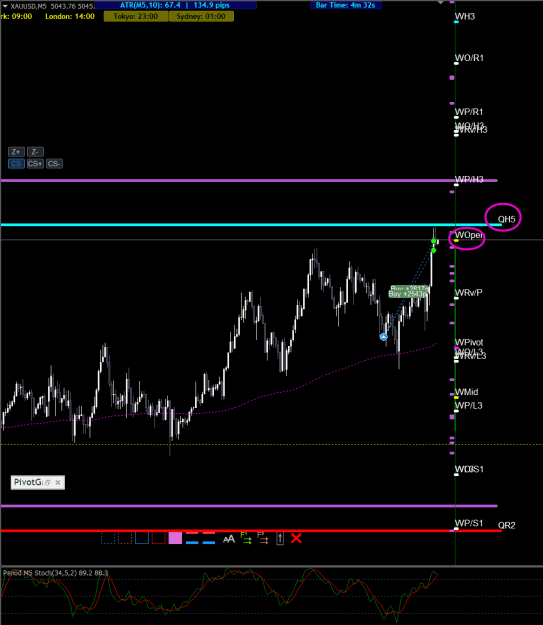
Task: Click the first red-blue horizontal lines tool
Action: click(x=192, y=538)
